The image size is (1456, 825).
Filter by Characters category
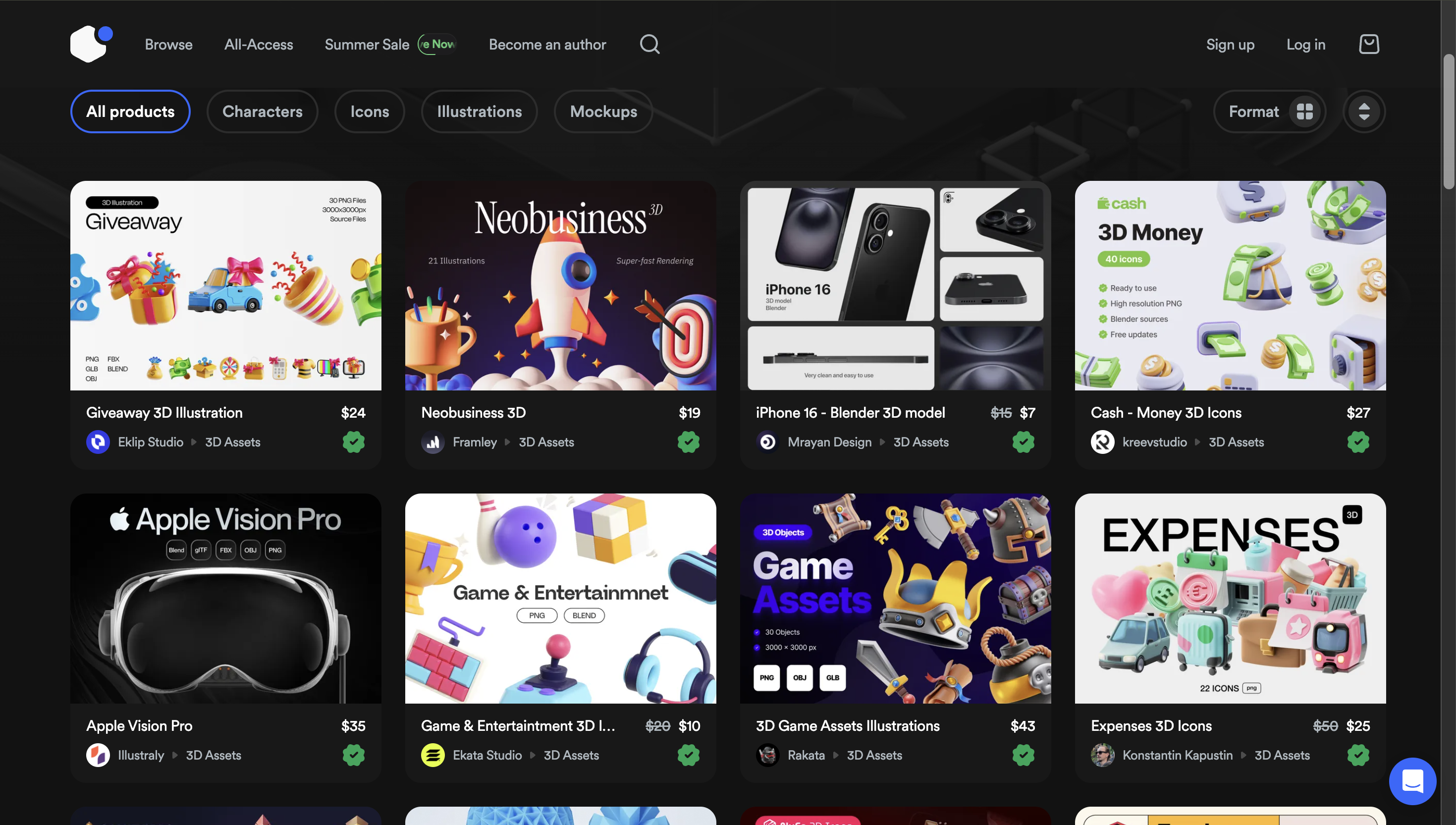(x=262, y=111)
